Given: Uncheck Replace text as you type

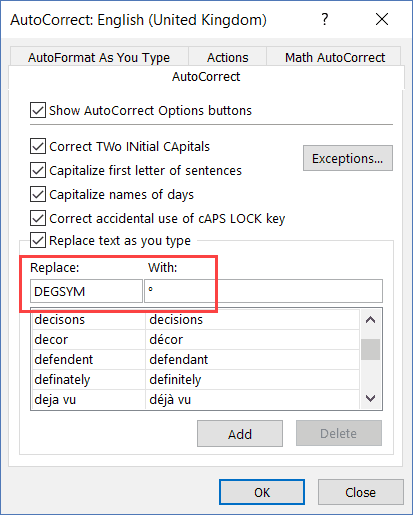Looking at the screenshot, I should 38,240.
